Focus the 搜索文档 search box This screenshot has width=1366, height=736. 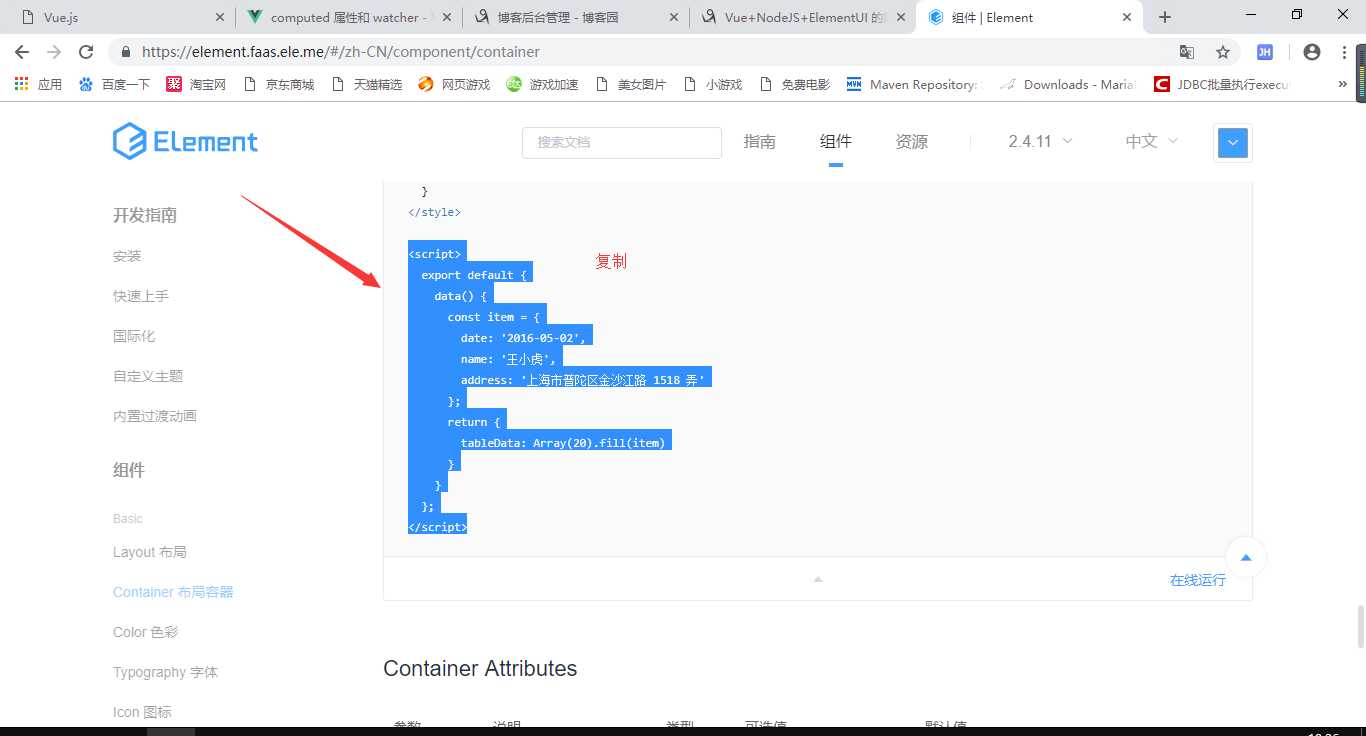point(622,142)
